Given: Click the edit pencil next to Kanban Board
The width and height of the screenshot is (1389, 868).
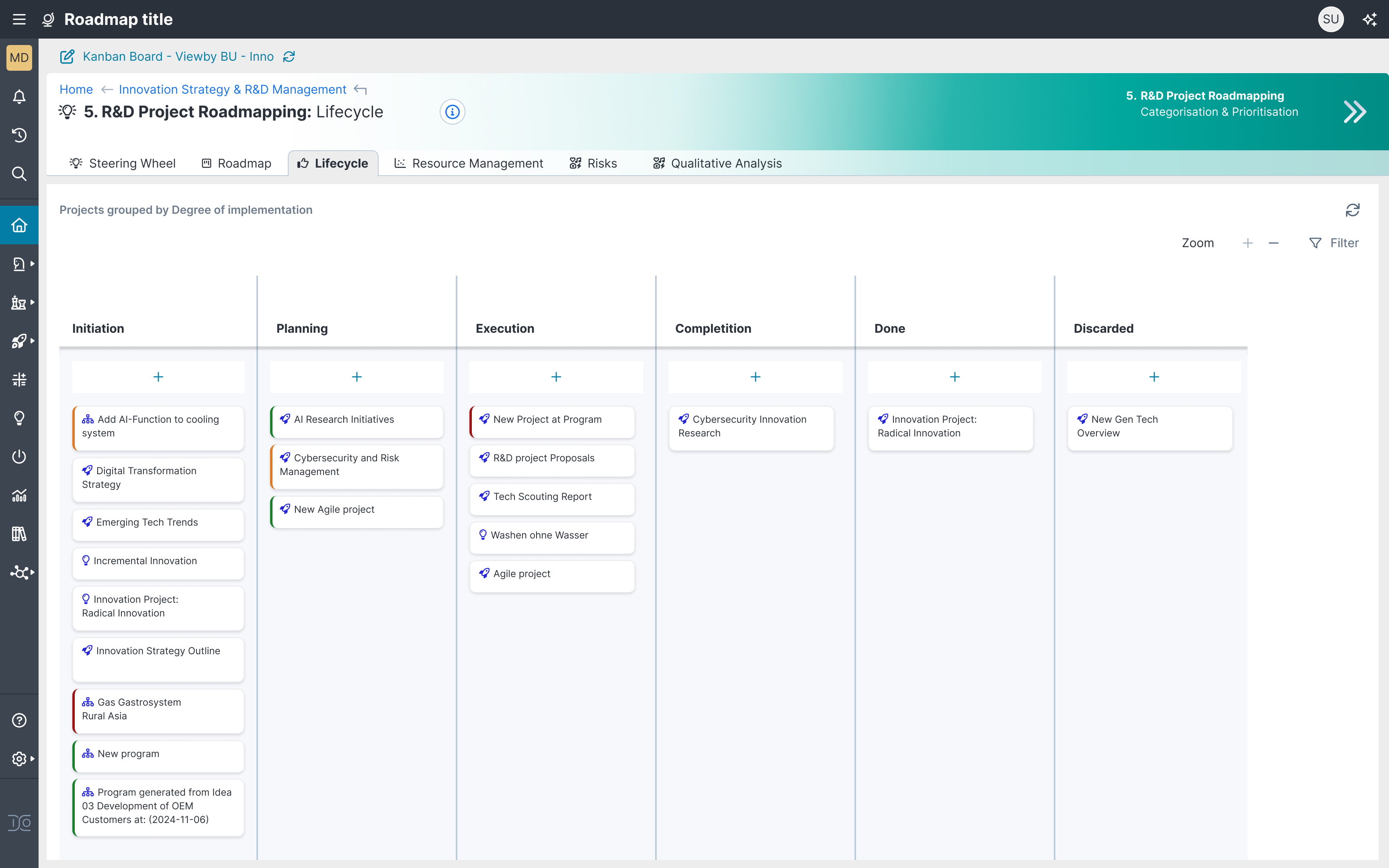Looking at the screenshot, I should (67, 56).
